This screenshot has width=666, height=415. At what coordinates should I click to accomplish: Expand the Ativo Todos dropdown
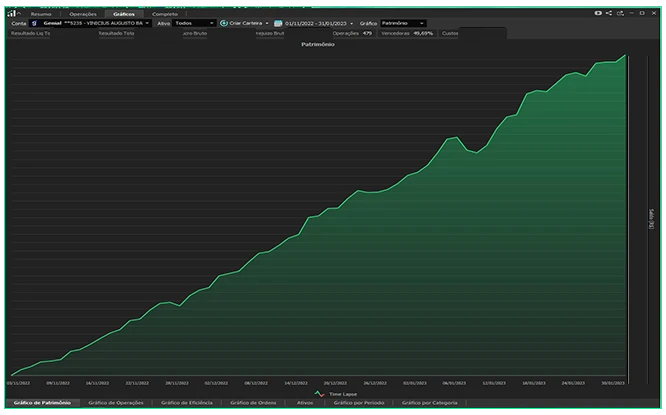(x=194, y=23)
